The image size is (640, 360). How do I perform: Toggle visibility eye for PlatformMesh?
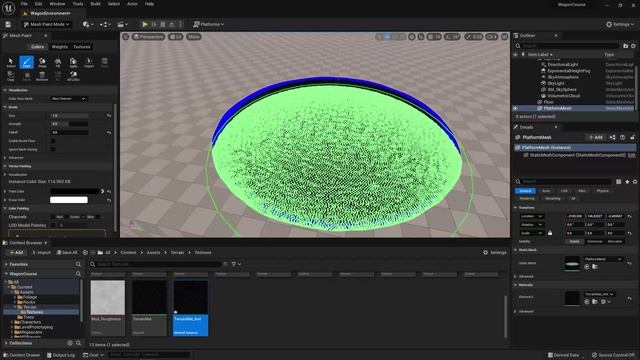pos(516,109)
